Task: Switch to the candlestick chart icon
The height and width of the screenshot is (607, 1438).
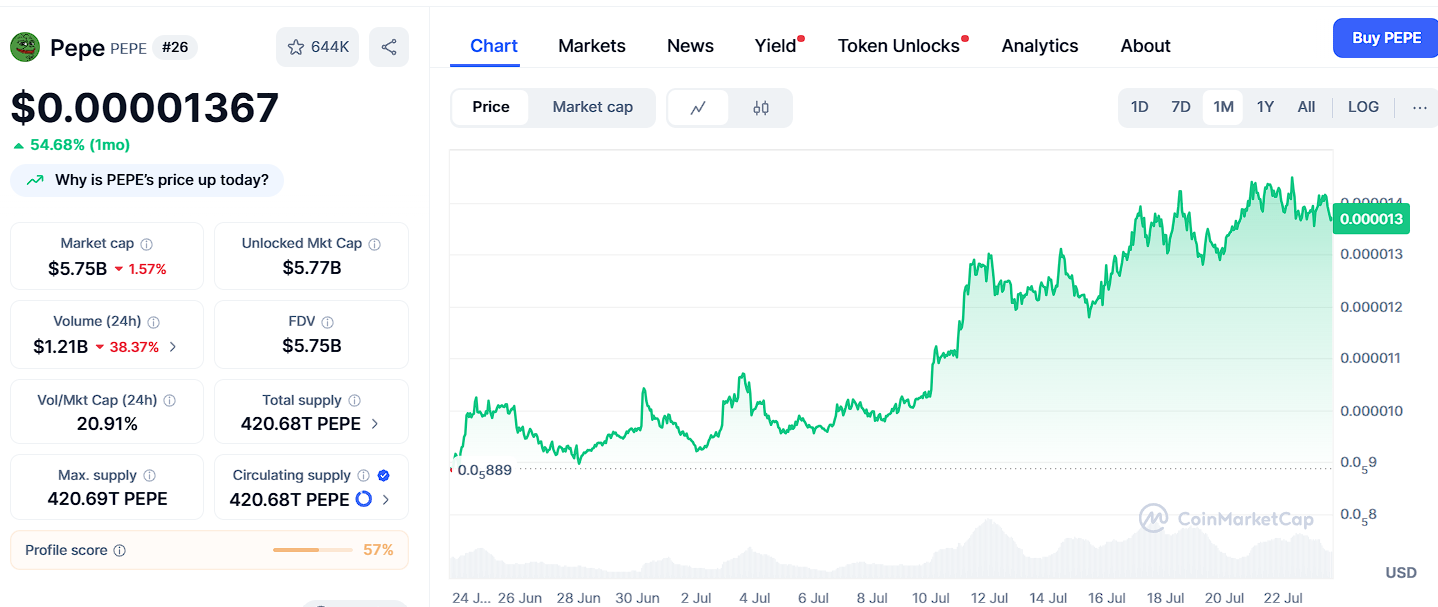Action: (x=761, y=108)
